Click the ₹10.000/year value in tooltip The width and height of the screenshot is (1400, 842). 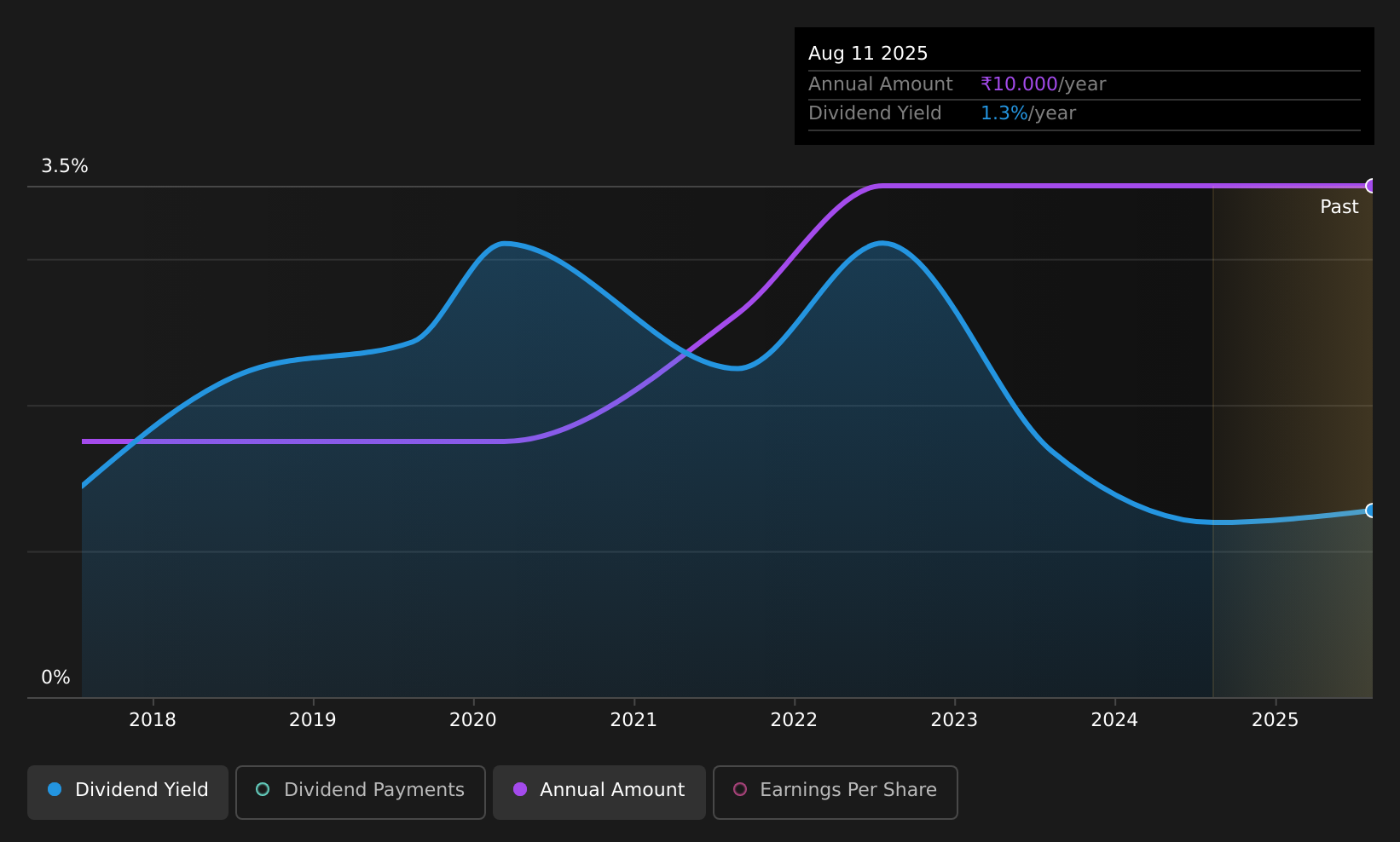1043,84
